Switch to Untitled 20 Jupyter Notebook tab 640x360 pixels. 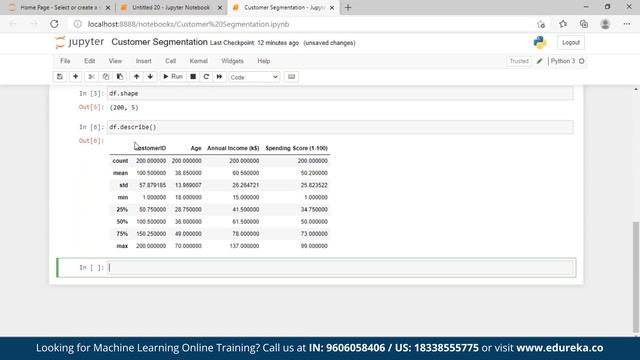coord(171,7)
